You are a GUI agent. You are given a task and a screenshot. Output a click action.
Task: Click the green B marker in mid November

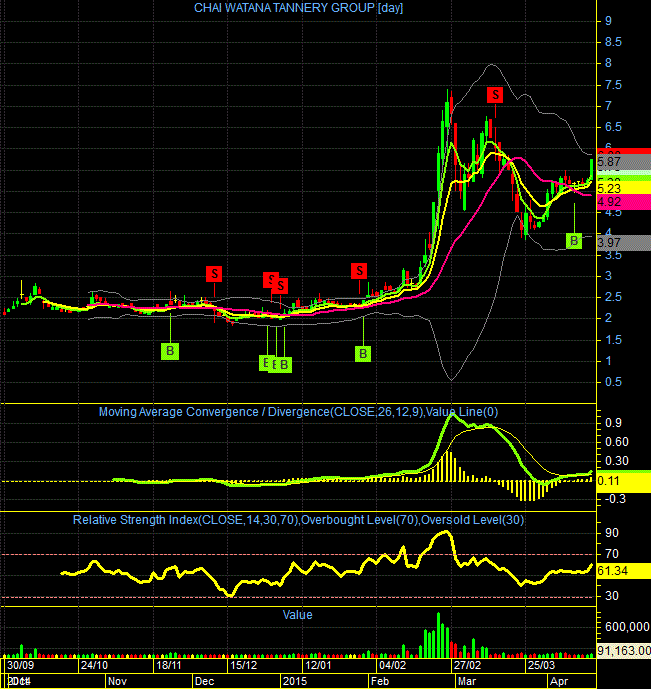(x=170, y=351)
